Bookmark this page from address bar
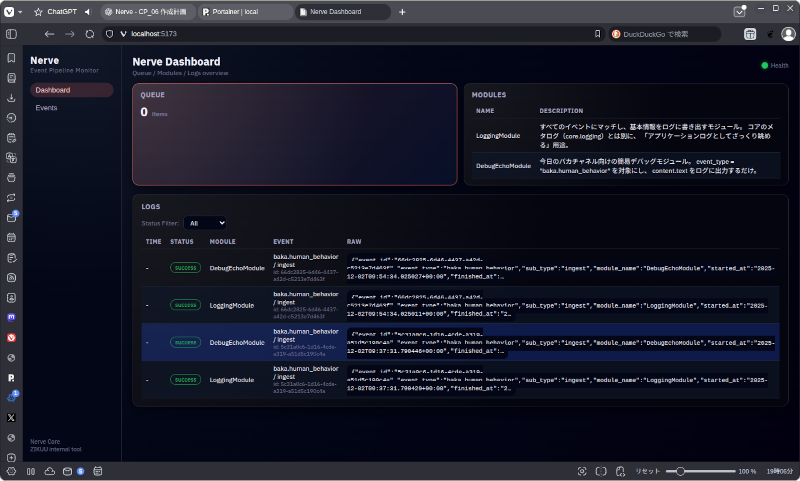Image resolution: width=800 pixels, height=481 pixels. [598, 33]
